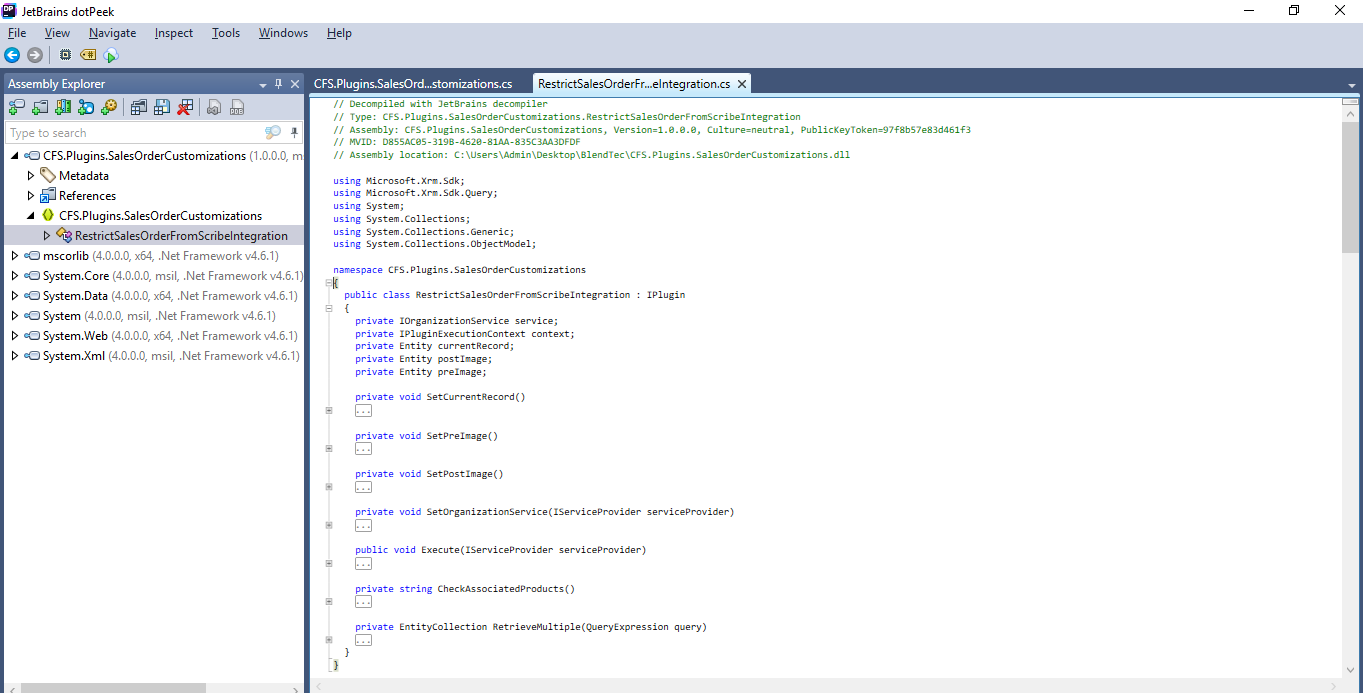Close the Assembly Explorer panel
This screenshot has width=1363, height=693.
point(295,84)
